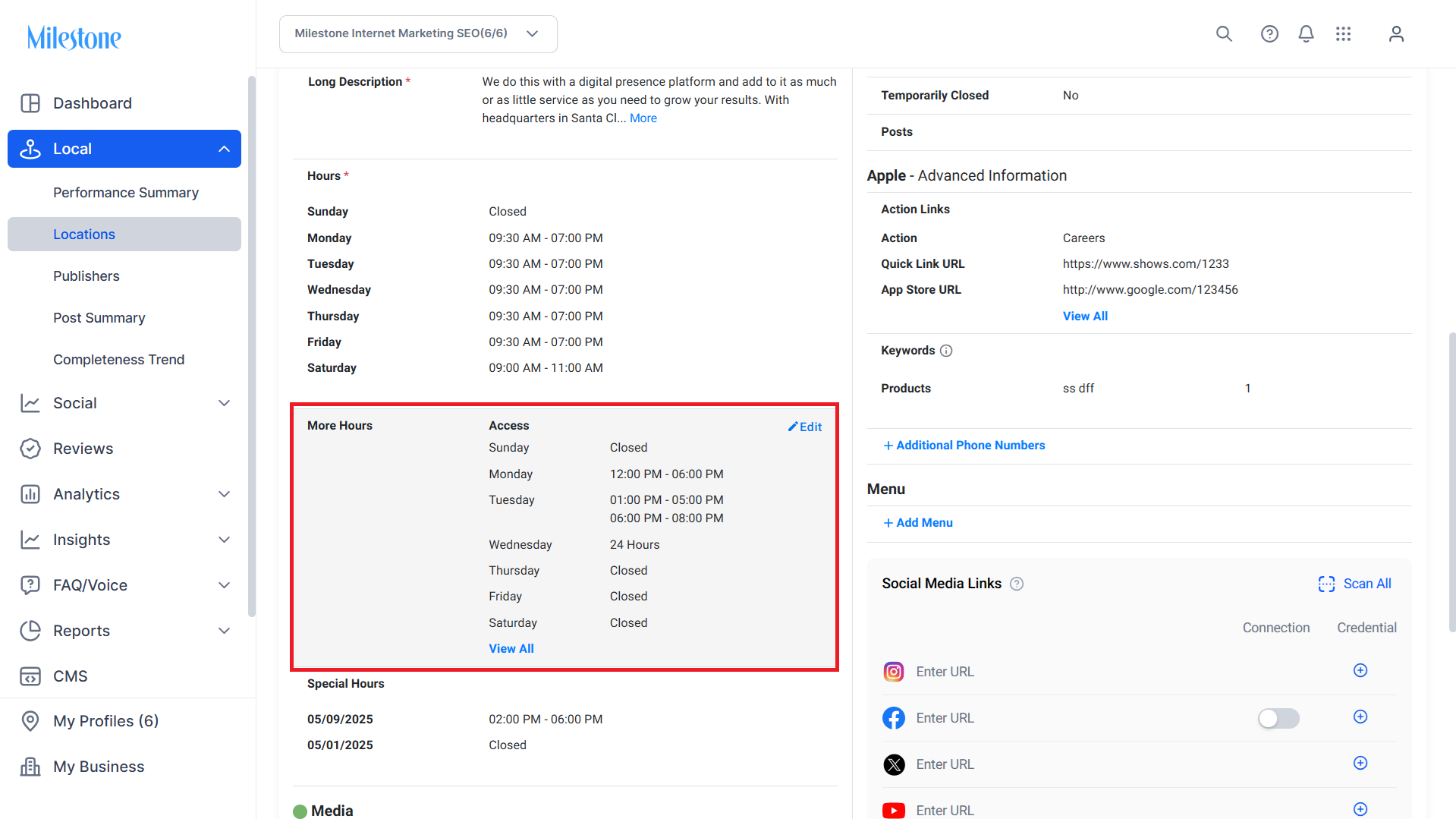The width and height of the screenshot is (1456, 819).
Task: Open Post Summary page
Action: pos(99,318)
